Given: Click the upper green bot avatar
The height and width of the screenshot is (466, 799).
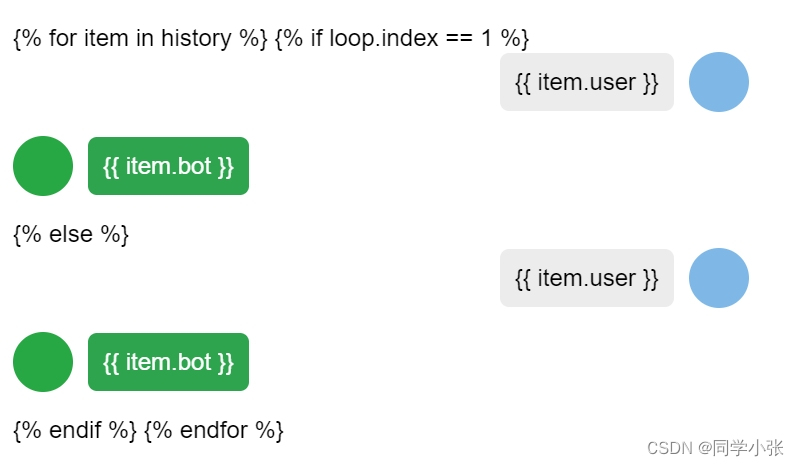Looking at the screenshot, I should click(43, 166).
